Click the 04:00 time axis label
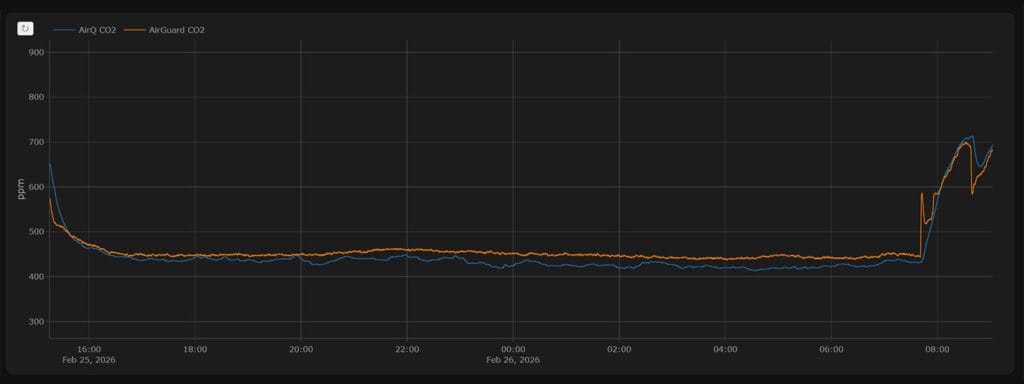Viewport: 1024px width, 384px height. coord(726,349)
